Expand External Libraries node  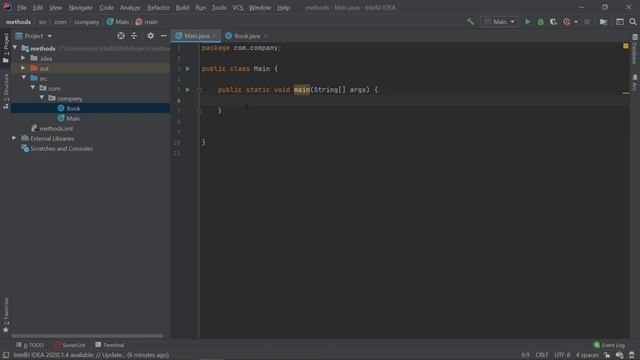[14, 138]
